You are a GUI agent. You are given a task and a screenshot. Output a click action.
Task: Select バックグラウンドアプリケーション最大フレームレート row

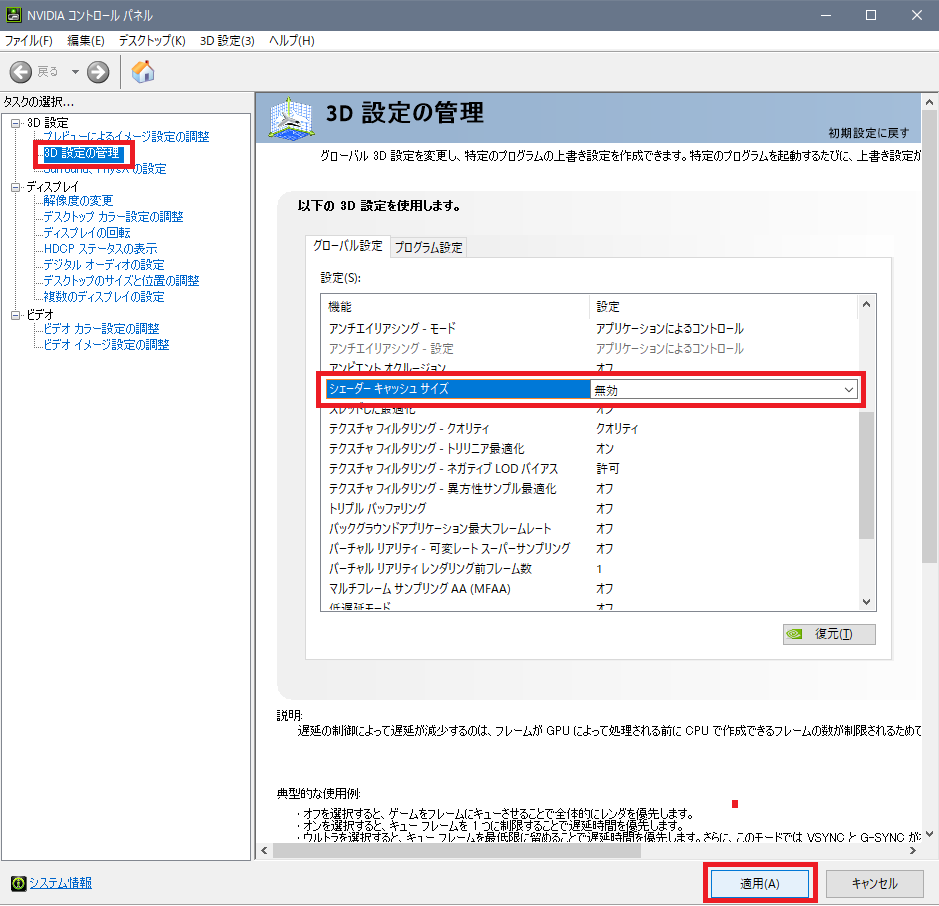click(590, 529)
